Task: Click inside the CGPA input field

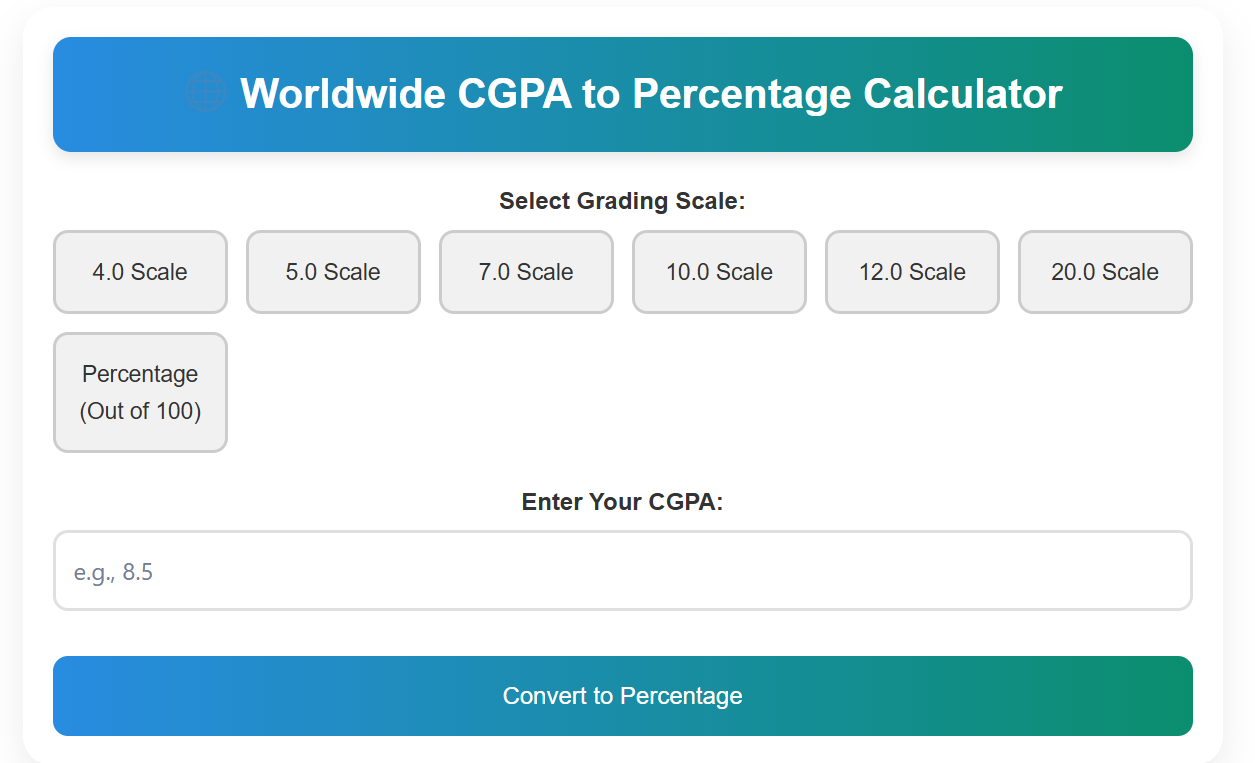Action: (623, 570)
